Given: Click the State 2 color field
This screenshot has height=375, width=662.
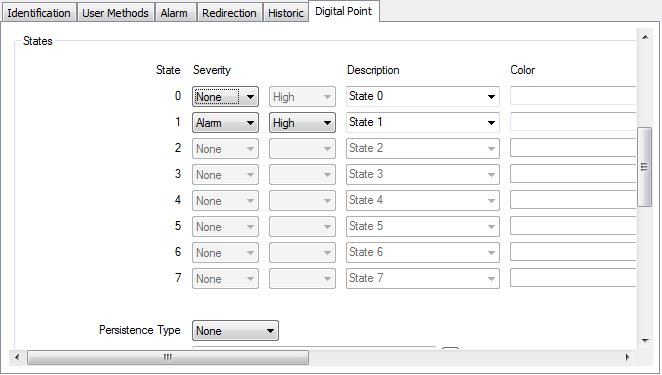Looking at the screenshot, I should coord(573,148).
